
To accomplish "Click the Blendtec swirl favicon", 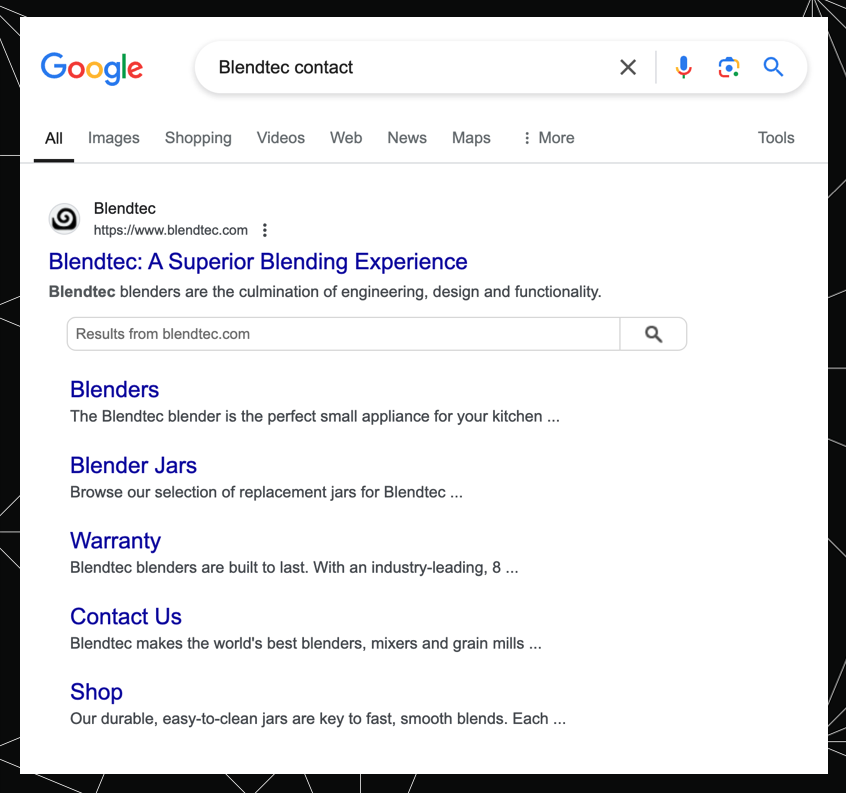I will pos(64,218).
